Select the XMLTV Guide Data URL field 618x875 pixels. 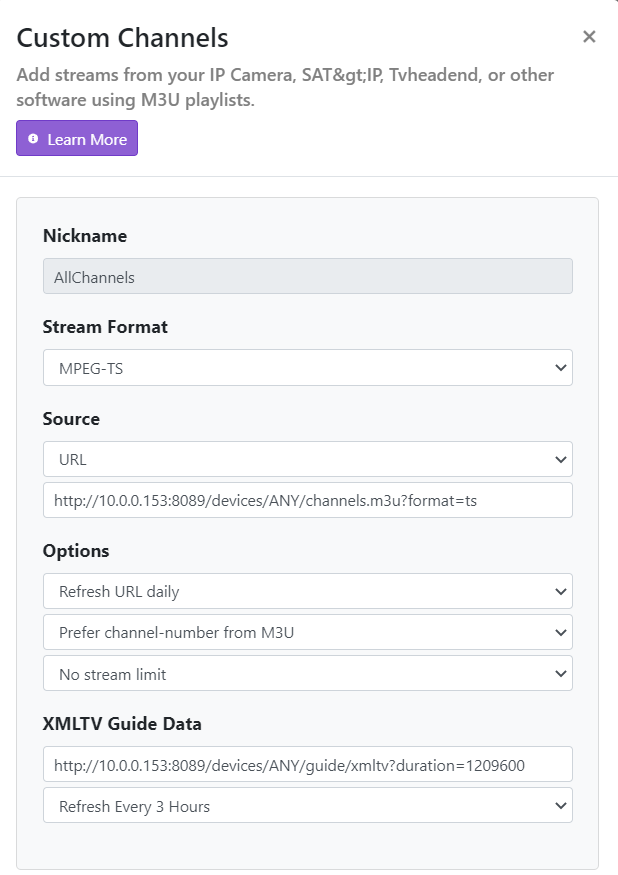[x=307, y=763]
